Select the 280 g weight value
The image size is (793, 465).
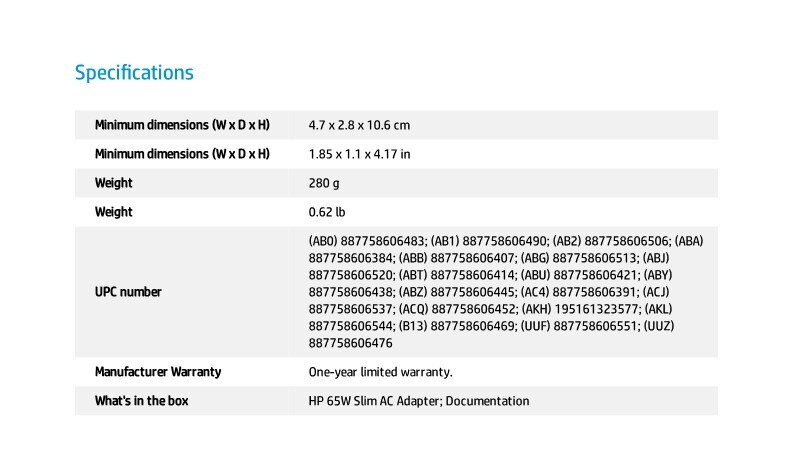point(325,183)
